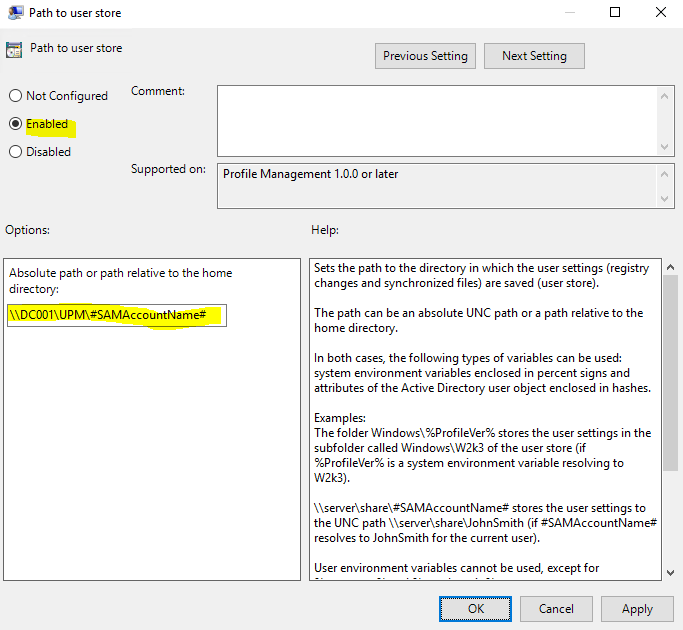
Task: Focus the user store path input field
Action: coord(115,316)
